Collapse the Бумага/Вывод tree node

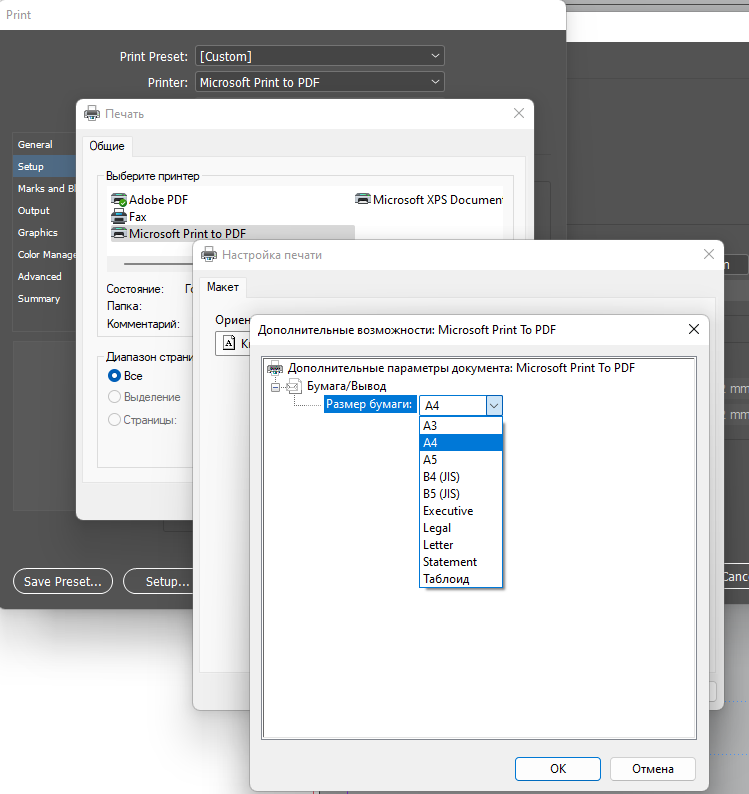(x=275, y=387)
